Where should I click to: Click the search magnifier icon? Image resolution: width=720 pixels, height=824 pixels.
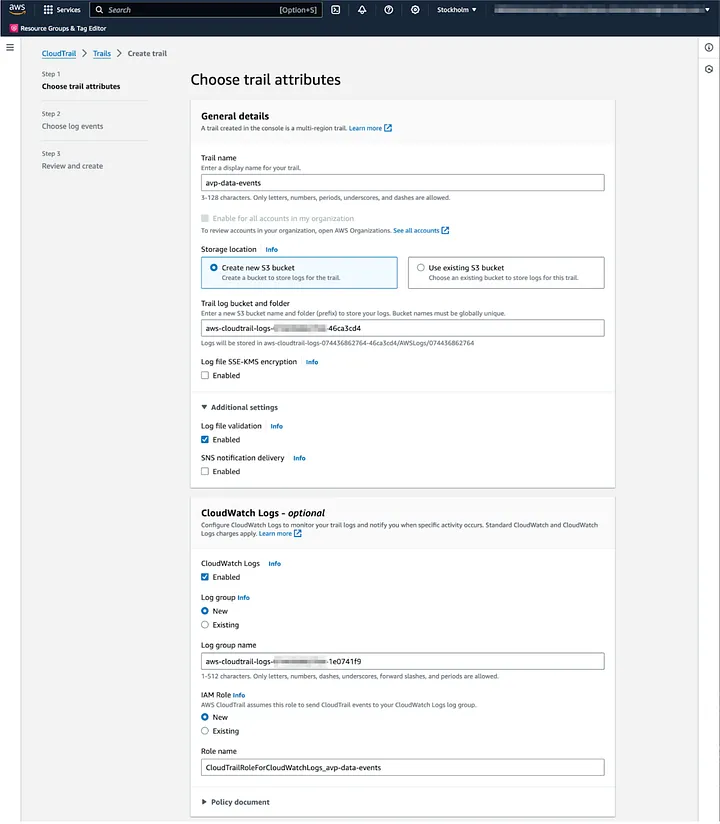coord(99,9)
